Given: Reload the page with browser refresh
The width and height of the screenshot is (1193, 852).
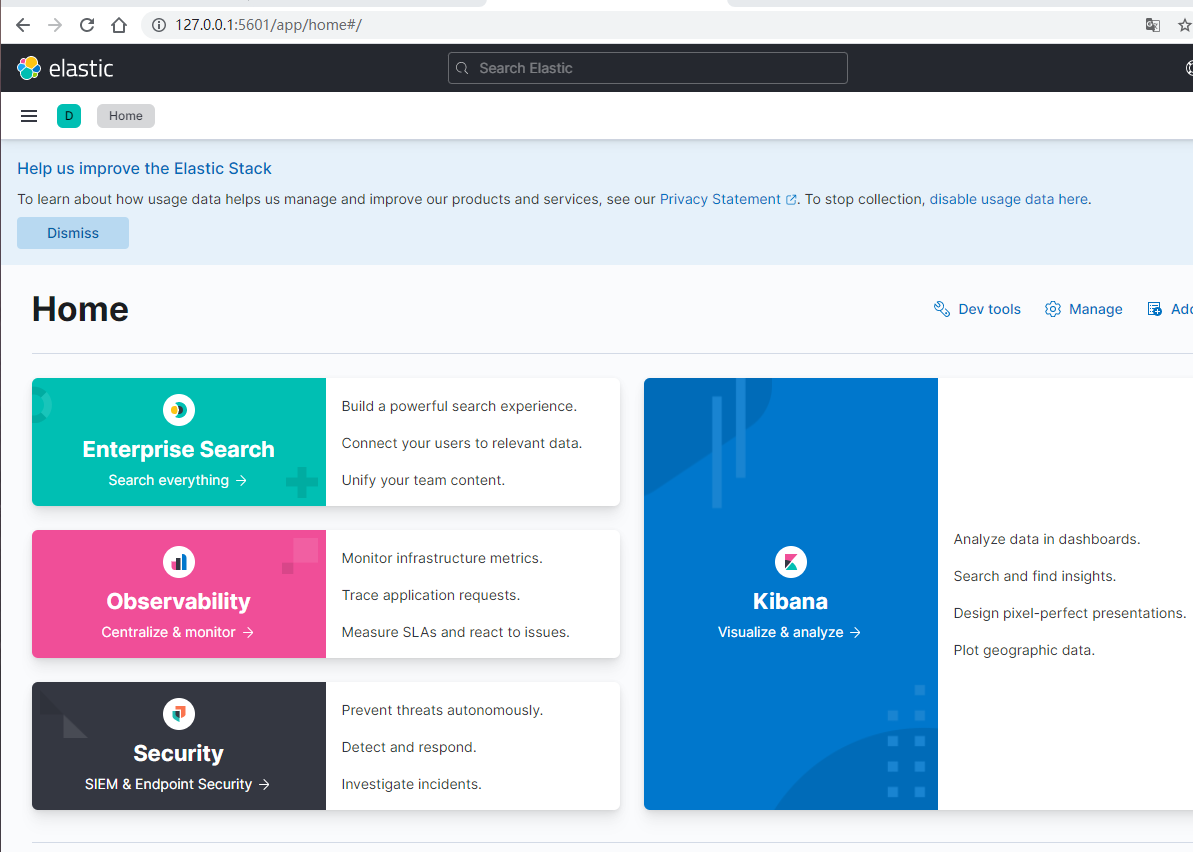Looking at the screenshot, I should click(87, 25).
